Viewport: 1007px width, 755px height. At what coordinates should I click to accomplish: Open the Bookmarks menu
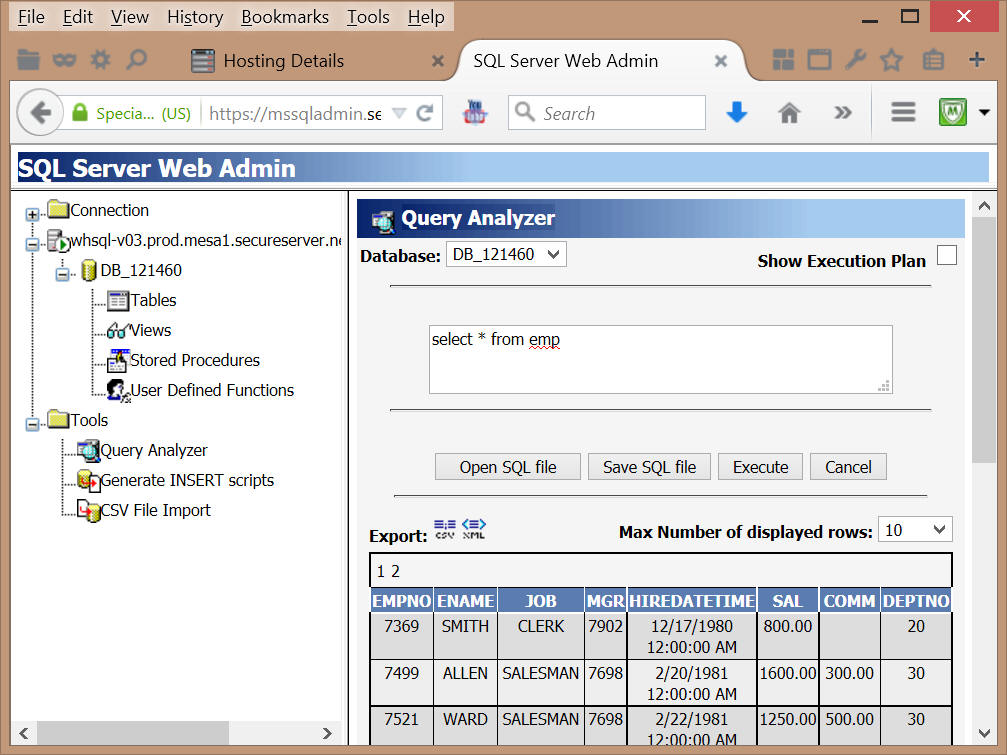[x=285, y=17]
